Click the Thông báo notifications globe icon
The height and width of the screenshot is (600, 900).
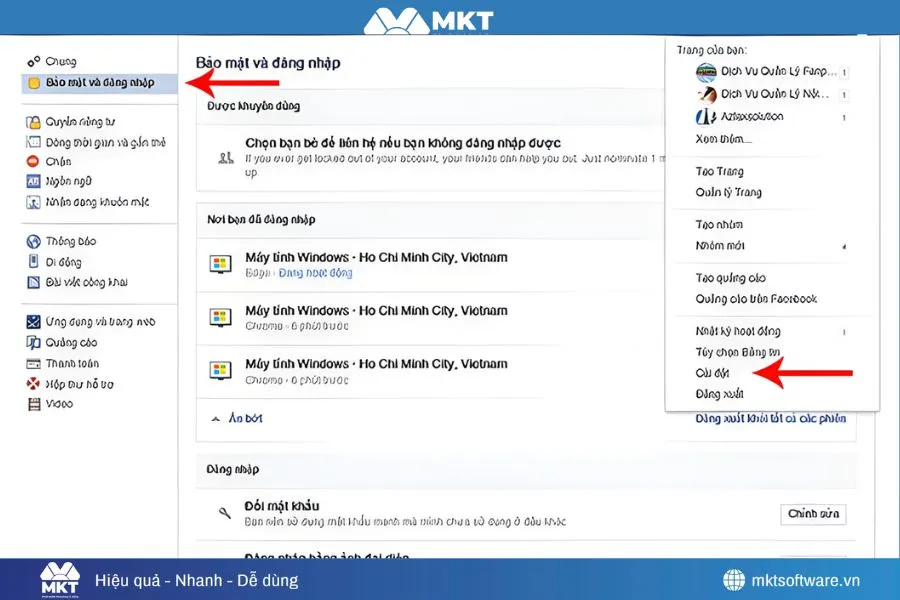click(x=32, y=240)
